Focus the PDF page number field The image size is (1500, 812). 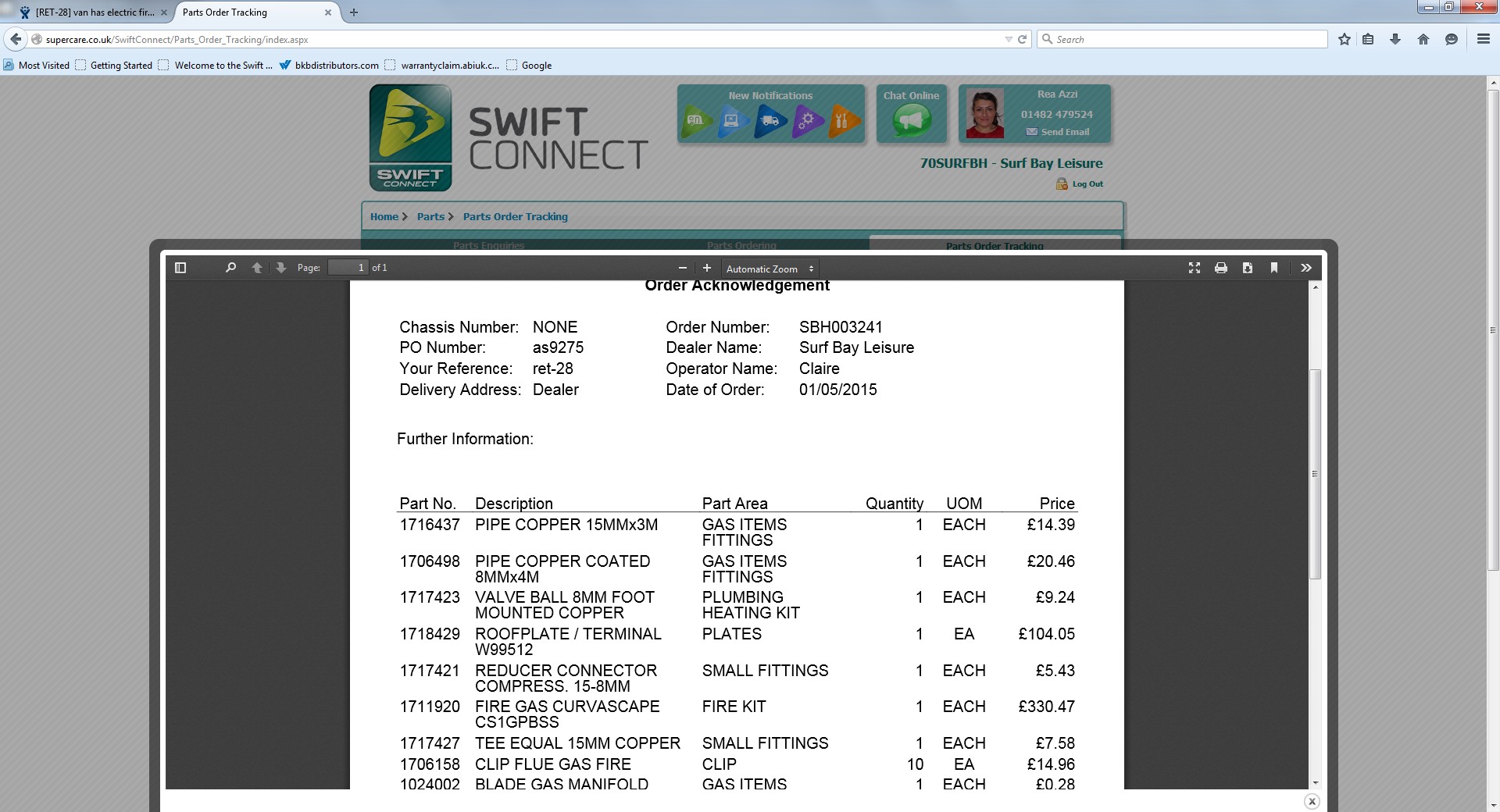coord(348,268)
